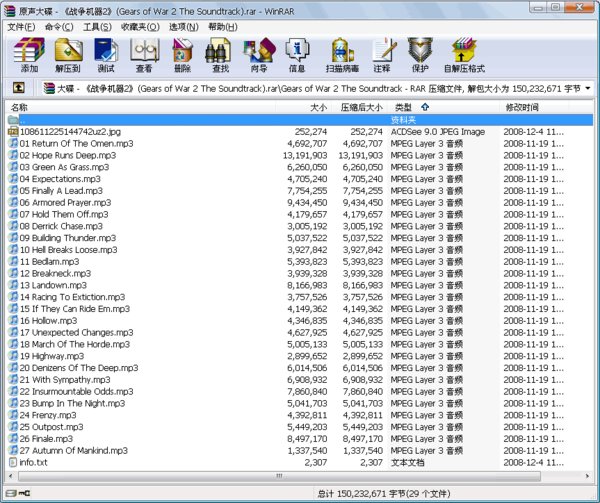The image size is (600, 503).
Task: Select file 02 Hope Runs Deep.mp3
Action: (68, 155)
